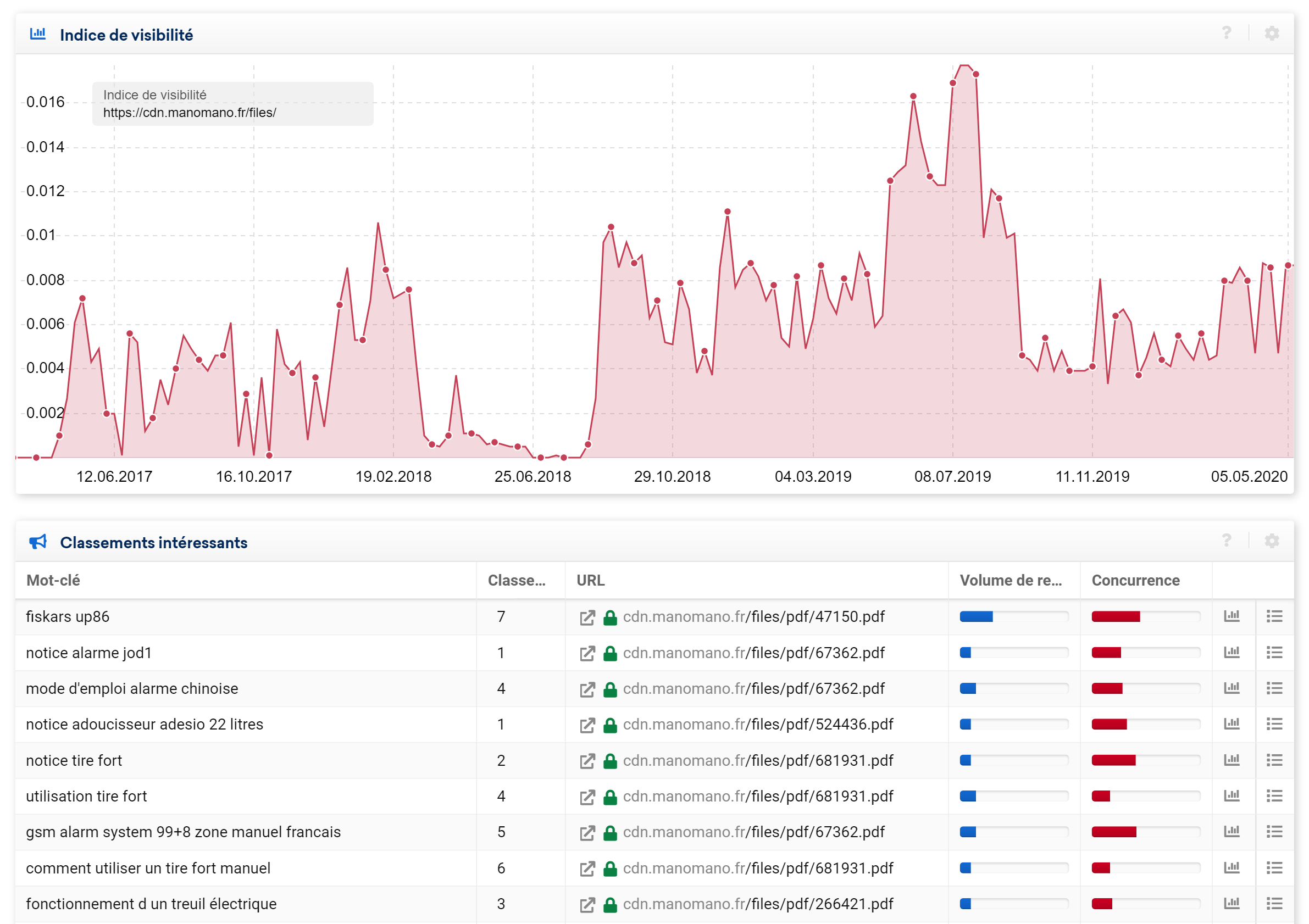Image resolution: width=1309 pixels, height=924 pixels.
Task: Open external link icon for utilisation tire fort
Action: pos(587,797)
